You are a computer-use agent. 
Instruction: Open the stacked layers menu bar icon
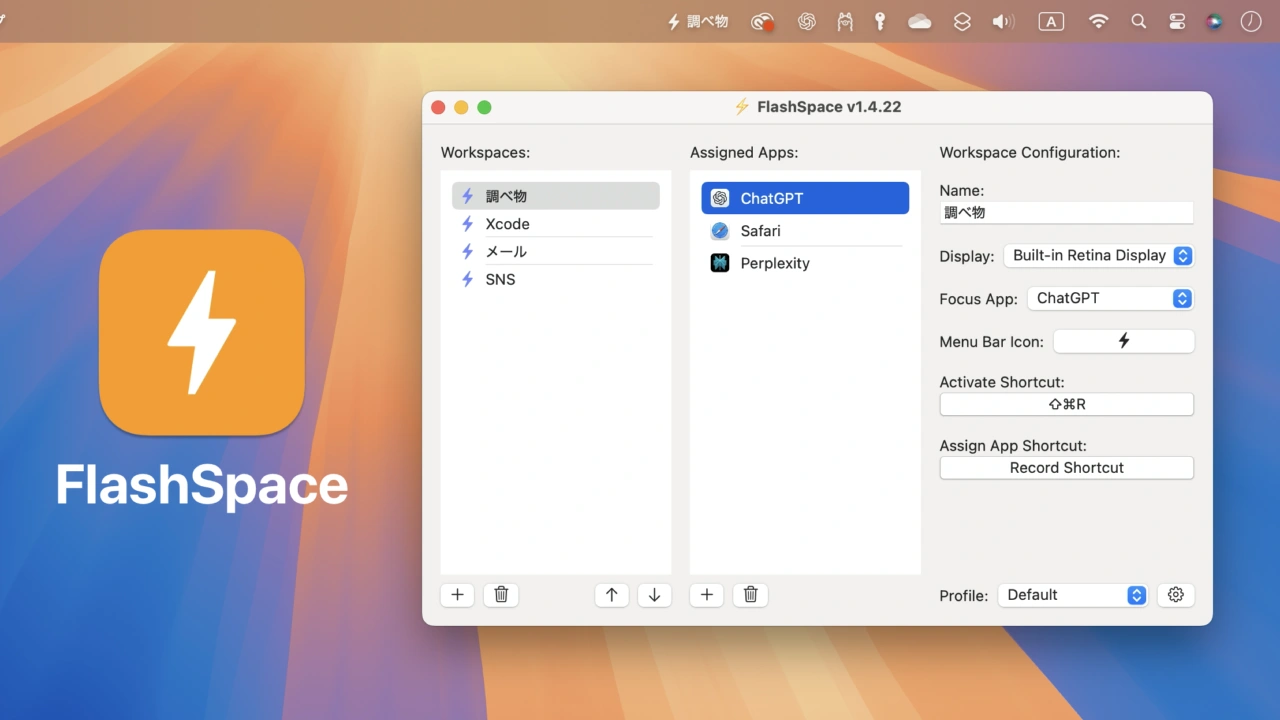coord(962,21)
